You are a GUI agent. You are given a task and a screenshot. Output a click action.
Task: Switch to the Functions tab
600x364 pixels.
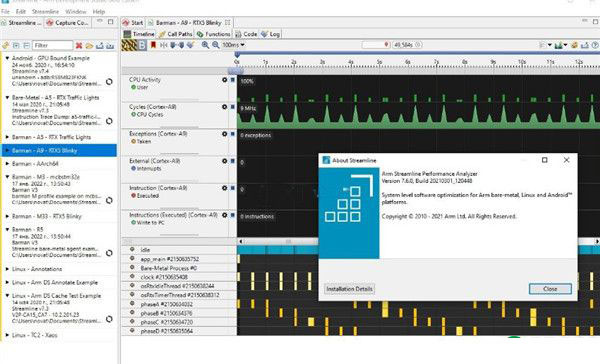tap(214, 34)
